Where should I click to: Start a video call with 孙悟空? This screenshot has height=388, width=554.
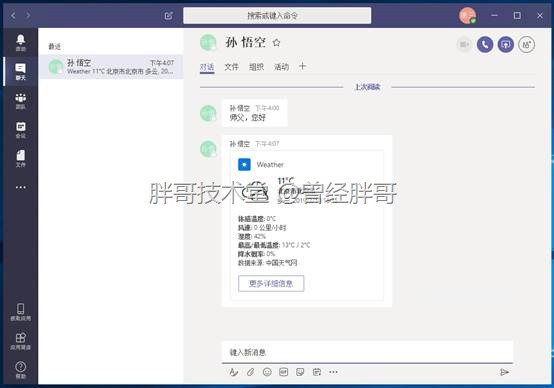[464, 45]
